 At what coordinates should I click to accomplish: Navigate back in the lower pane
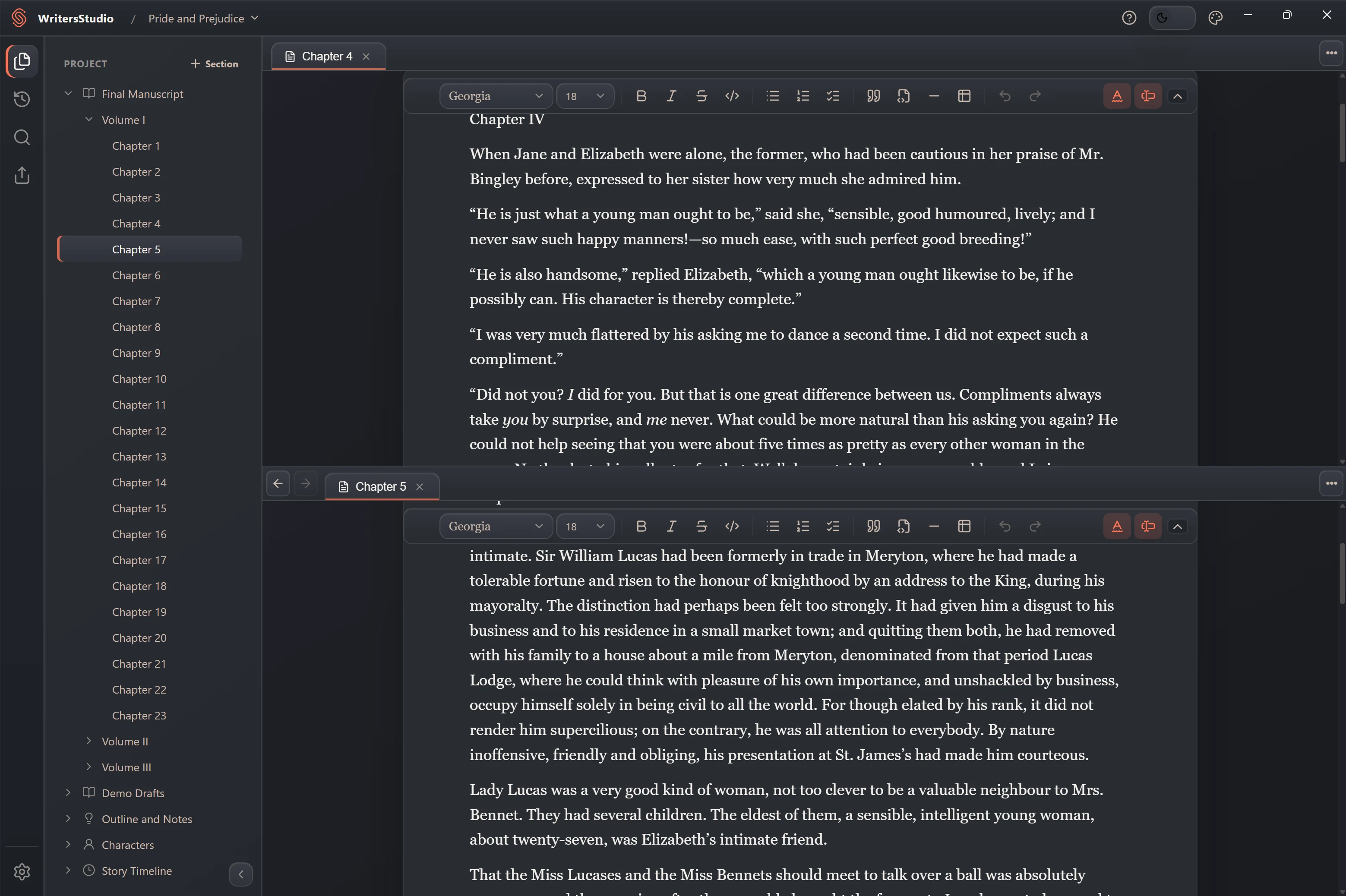[278, 484]
